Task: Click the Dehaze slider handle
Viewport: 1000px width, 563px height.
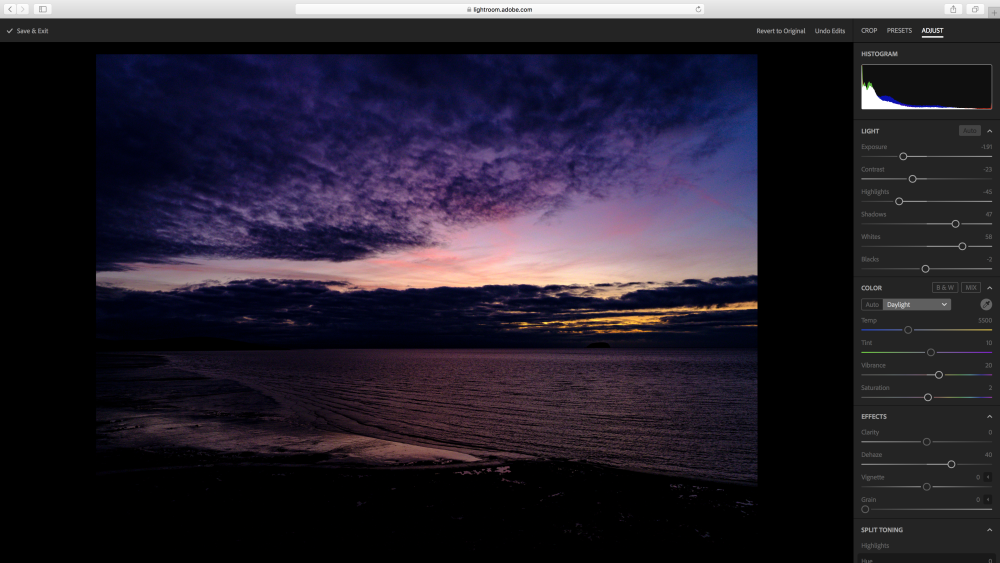Action: (952, 464)
